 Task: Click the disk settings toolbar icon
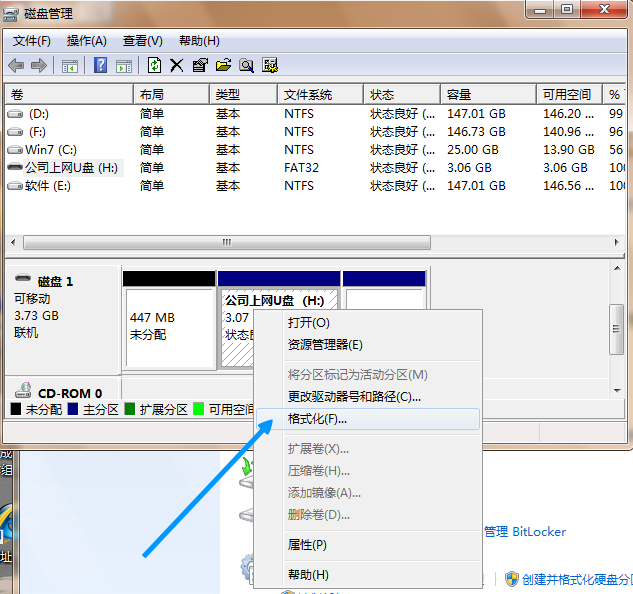270,65
